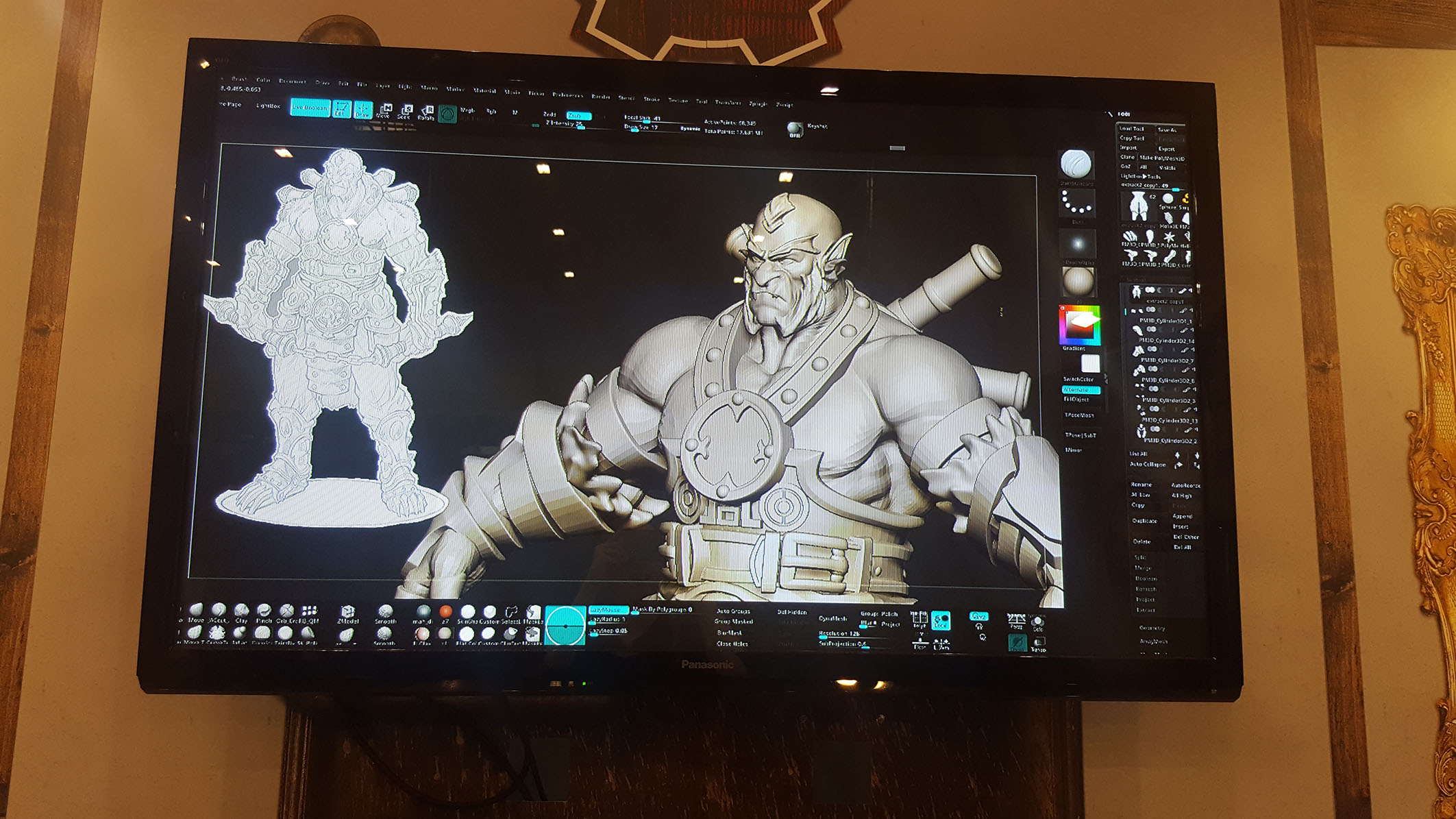Expand the Project subtool section
Viewport: 1456px width, 819px height.
click(x=1145, y=599)
